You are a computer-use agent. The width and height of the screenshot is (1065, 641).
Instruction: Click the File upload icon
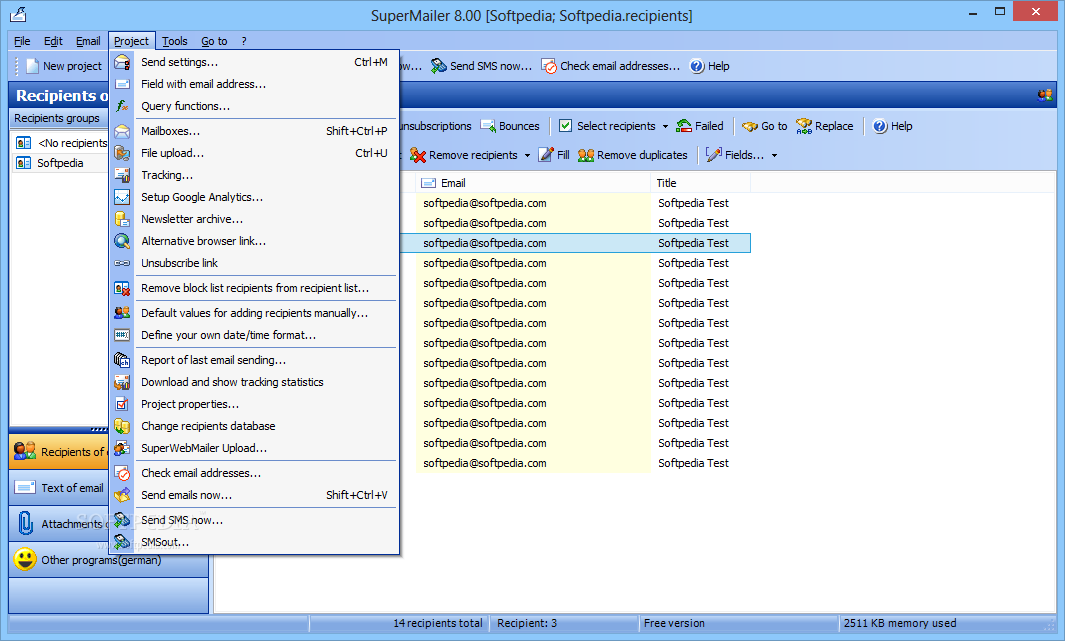coord(122,153)
